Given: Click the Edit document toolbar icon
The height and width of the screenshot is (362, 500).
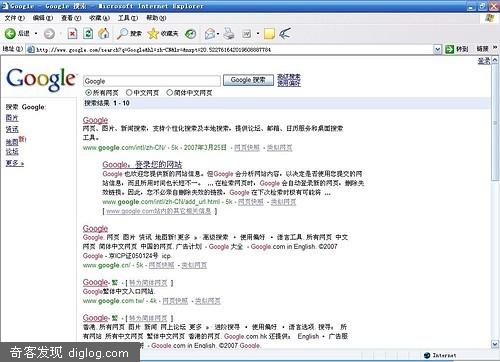Looking at the screenshot, I should click(x=247, y=34).
